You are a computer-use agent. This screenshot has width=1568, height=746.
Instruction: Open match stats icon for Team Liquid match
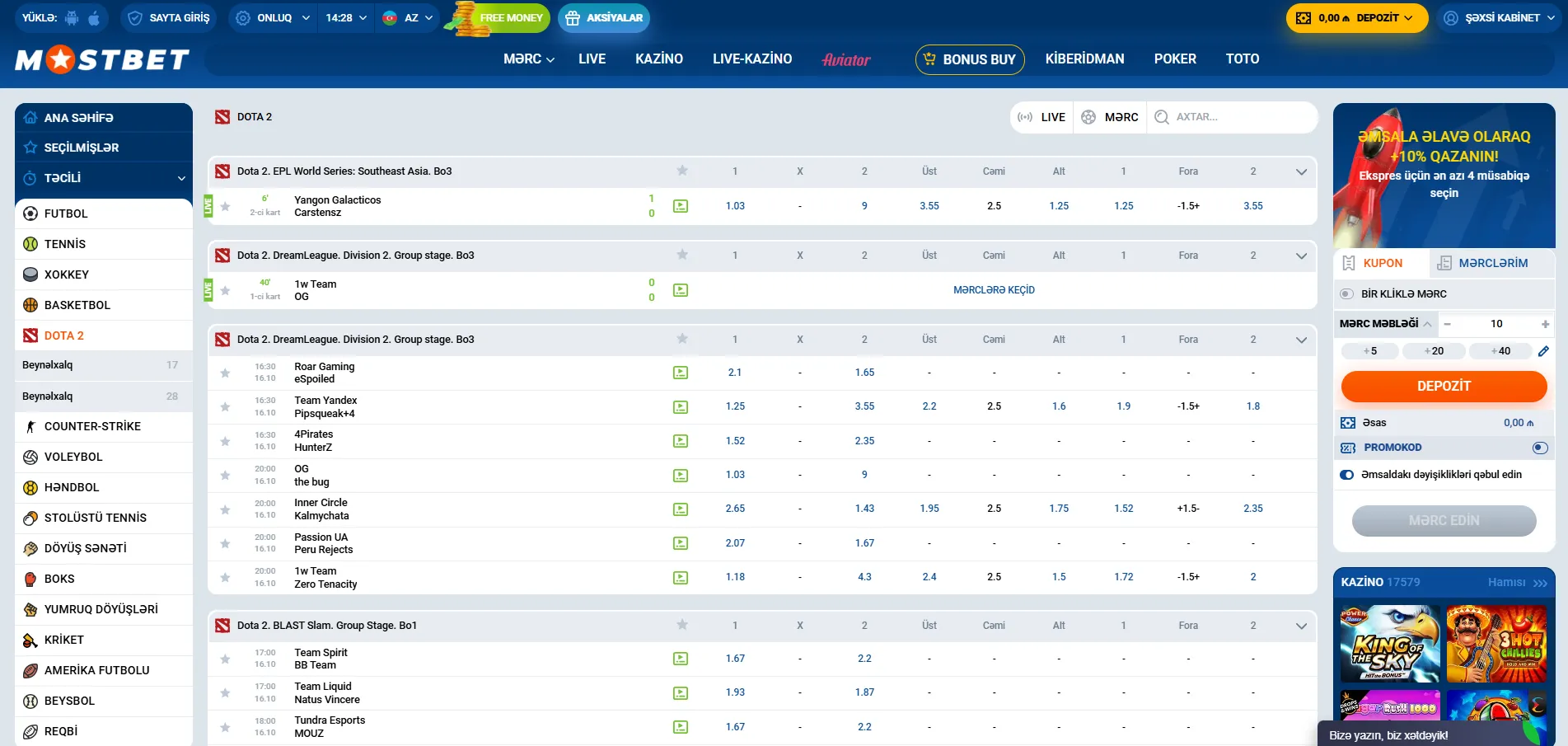681,692
